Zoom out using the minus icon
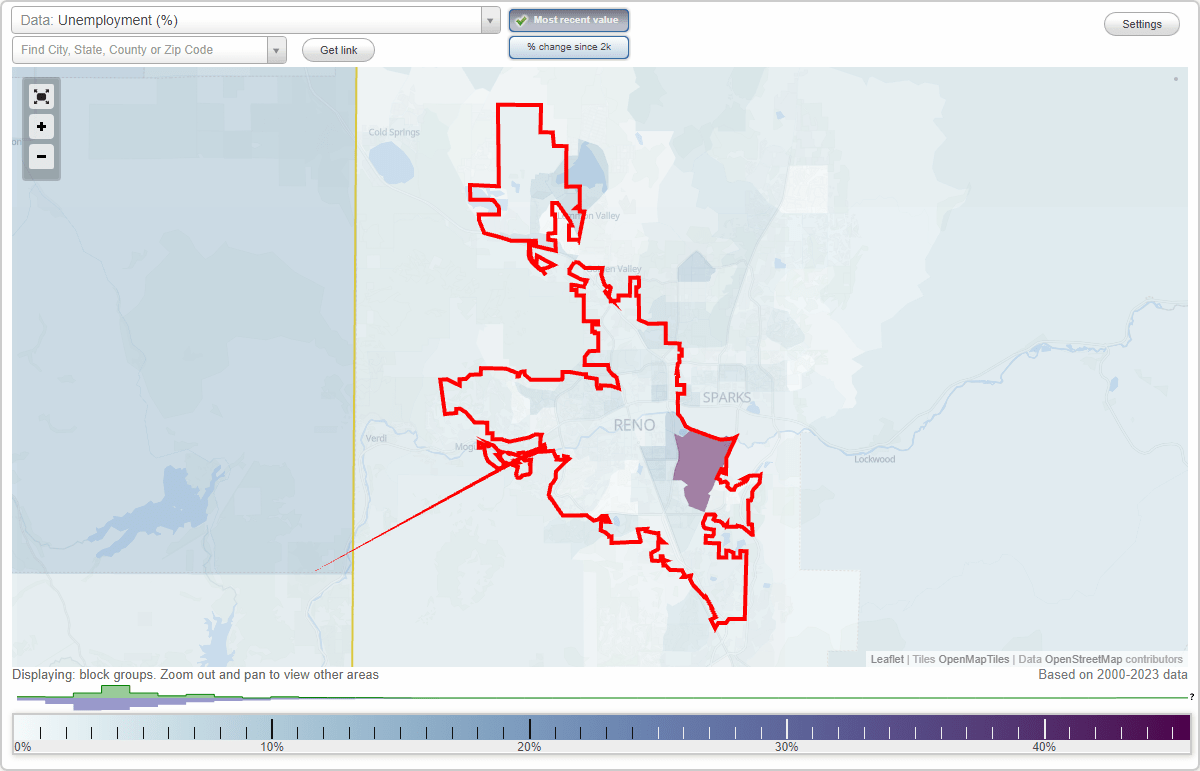This screenshot has height=771, width=1200. 41,157
